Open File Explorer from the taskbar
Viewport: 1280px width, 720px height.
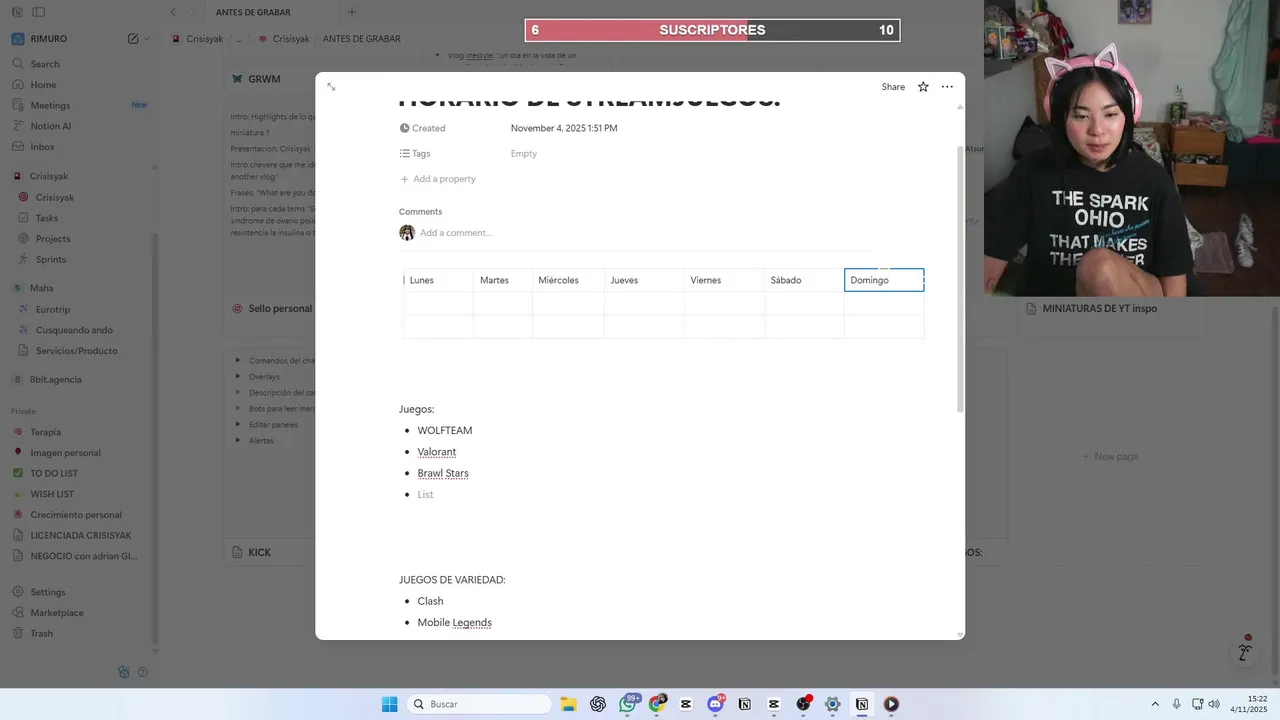tap(568, 704)
